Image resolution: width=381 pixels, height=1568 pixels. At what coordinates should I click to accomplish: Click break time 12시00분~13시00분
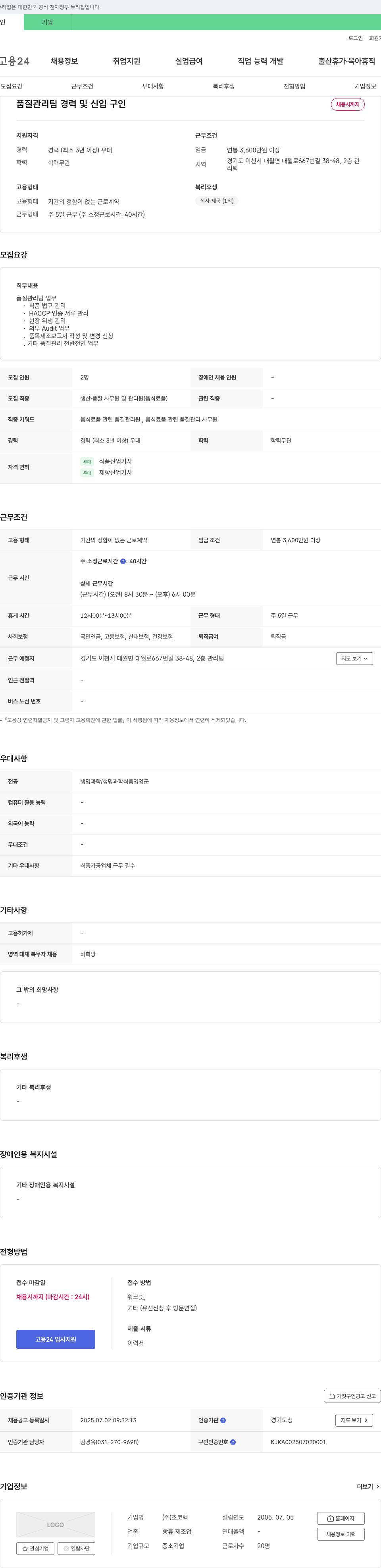(106, 615)
